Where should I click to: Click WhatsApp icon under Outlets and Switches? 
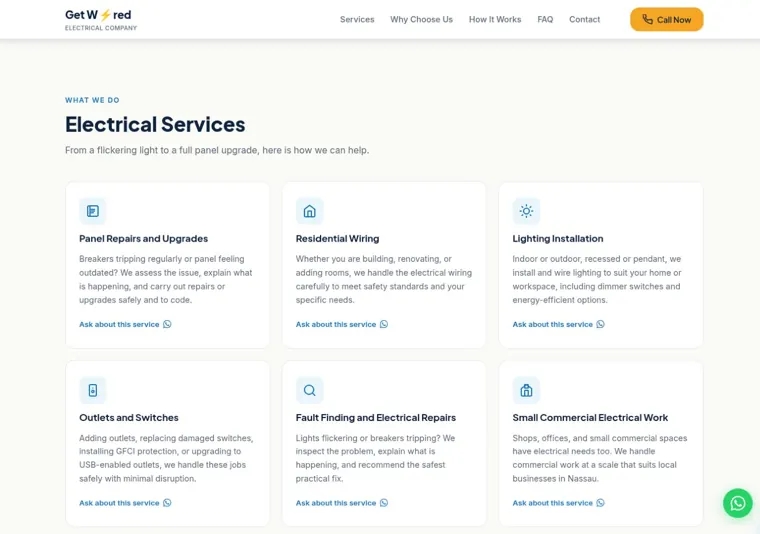pos(167,503)
